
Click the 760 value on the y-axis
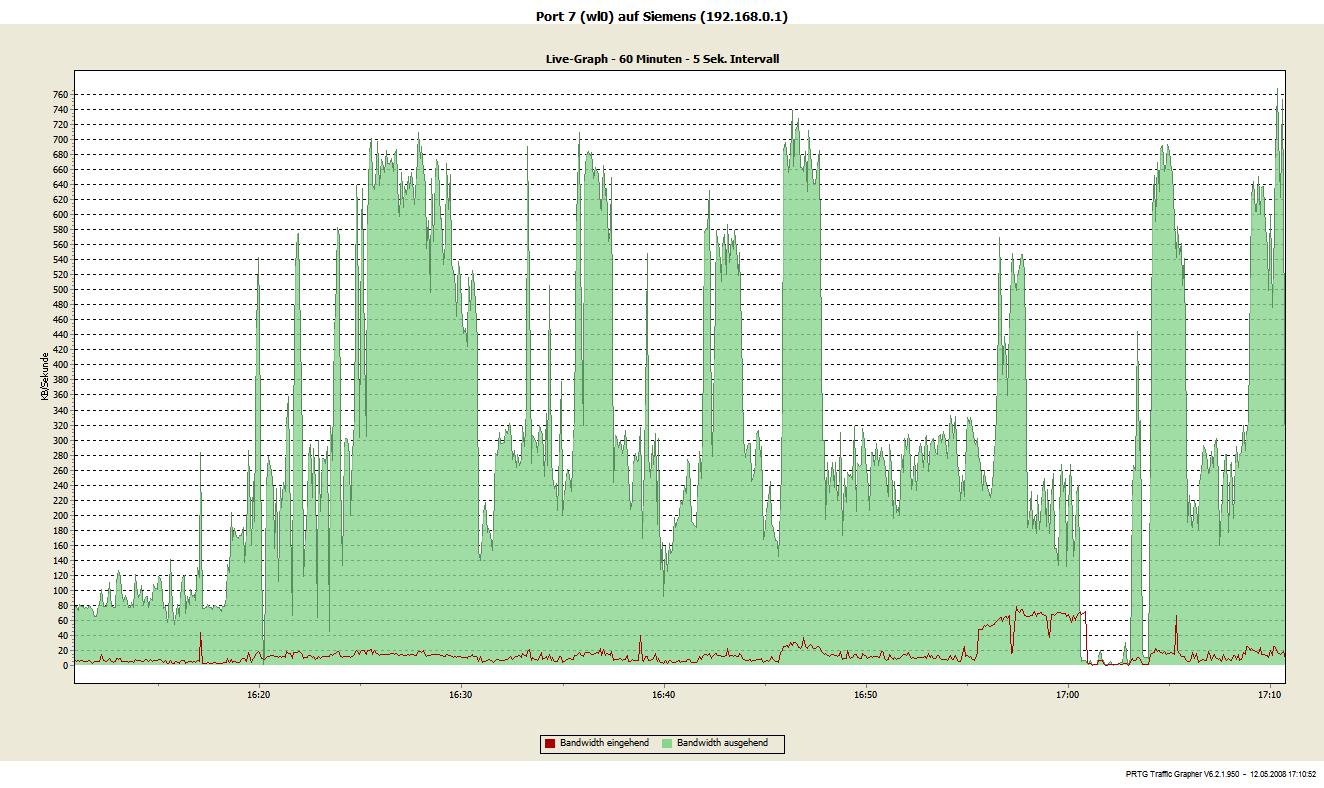click(59, 95)
